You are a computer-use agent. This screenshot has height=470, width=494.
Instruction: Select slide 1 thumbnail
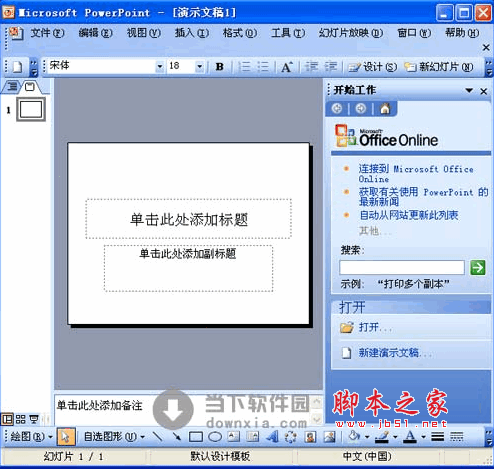(31, 109)
